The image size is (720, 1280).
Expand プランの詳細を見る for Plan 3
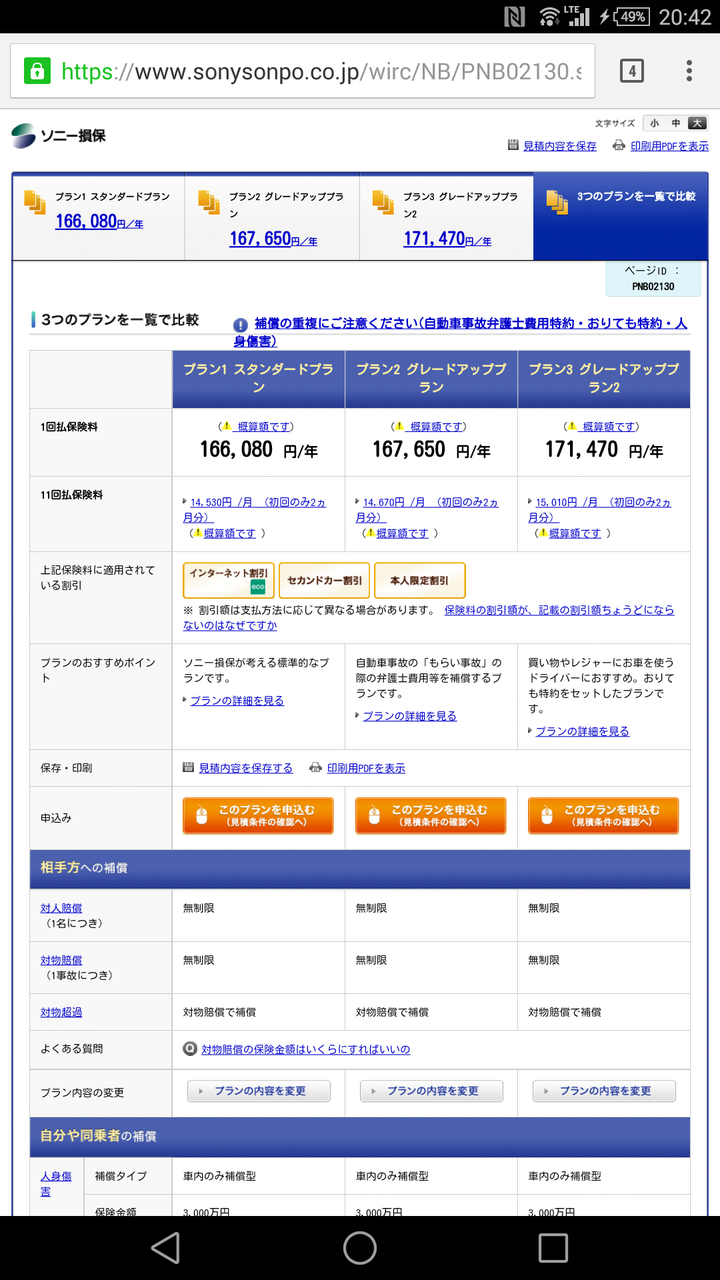pyautogui.click(x=582, y=731)
